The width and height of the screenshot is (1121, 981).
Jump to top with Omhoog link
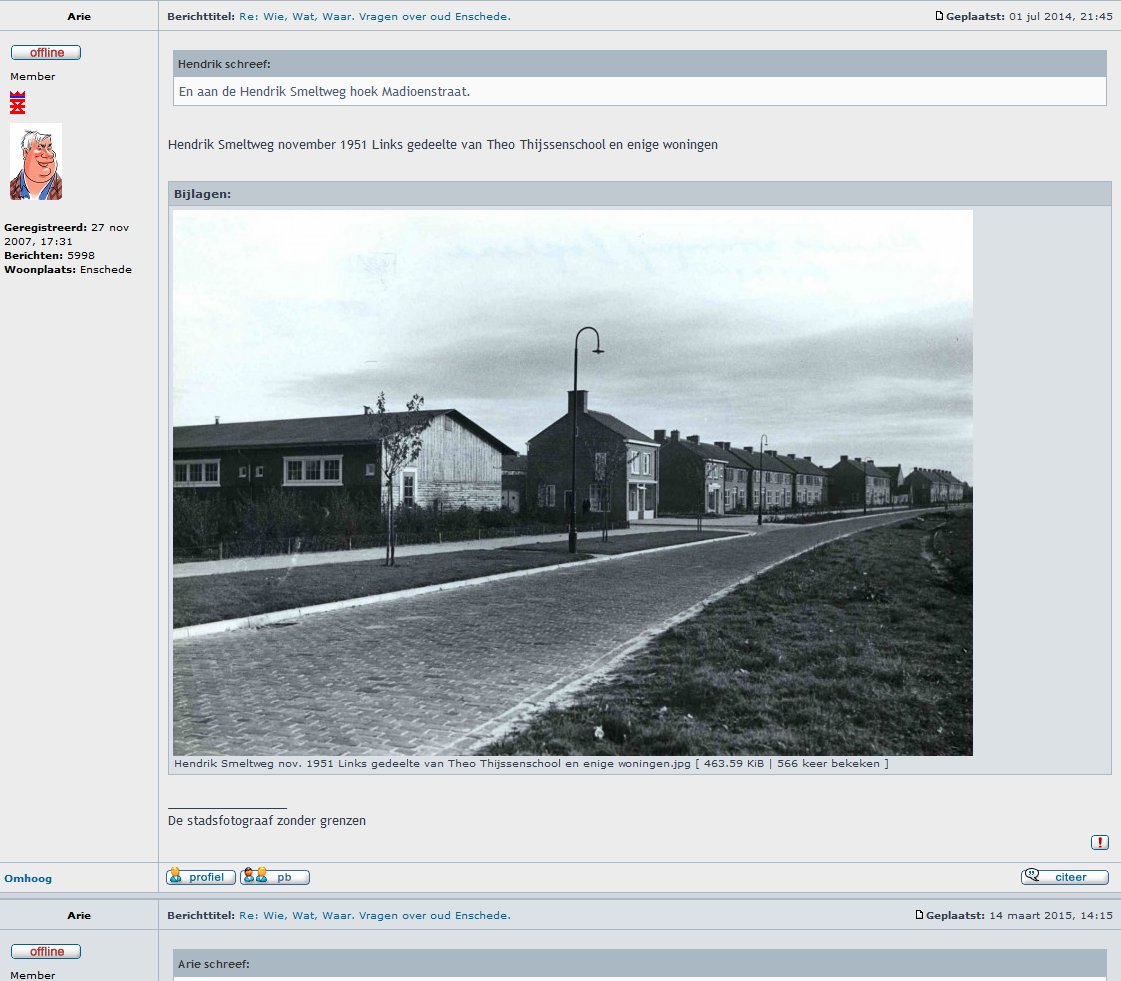(28, 878)
